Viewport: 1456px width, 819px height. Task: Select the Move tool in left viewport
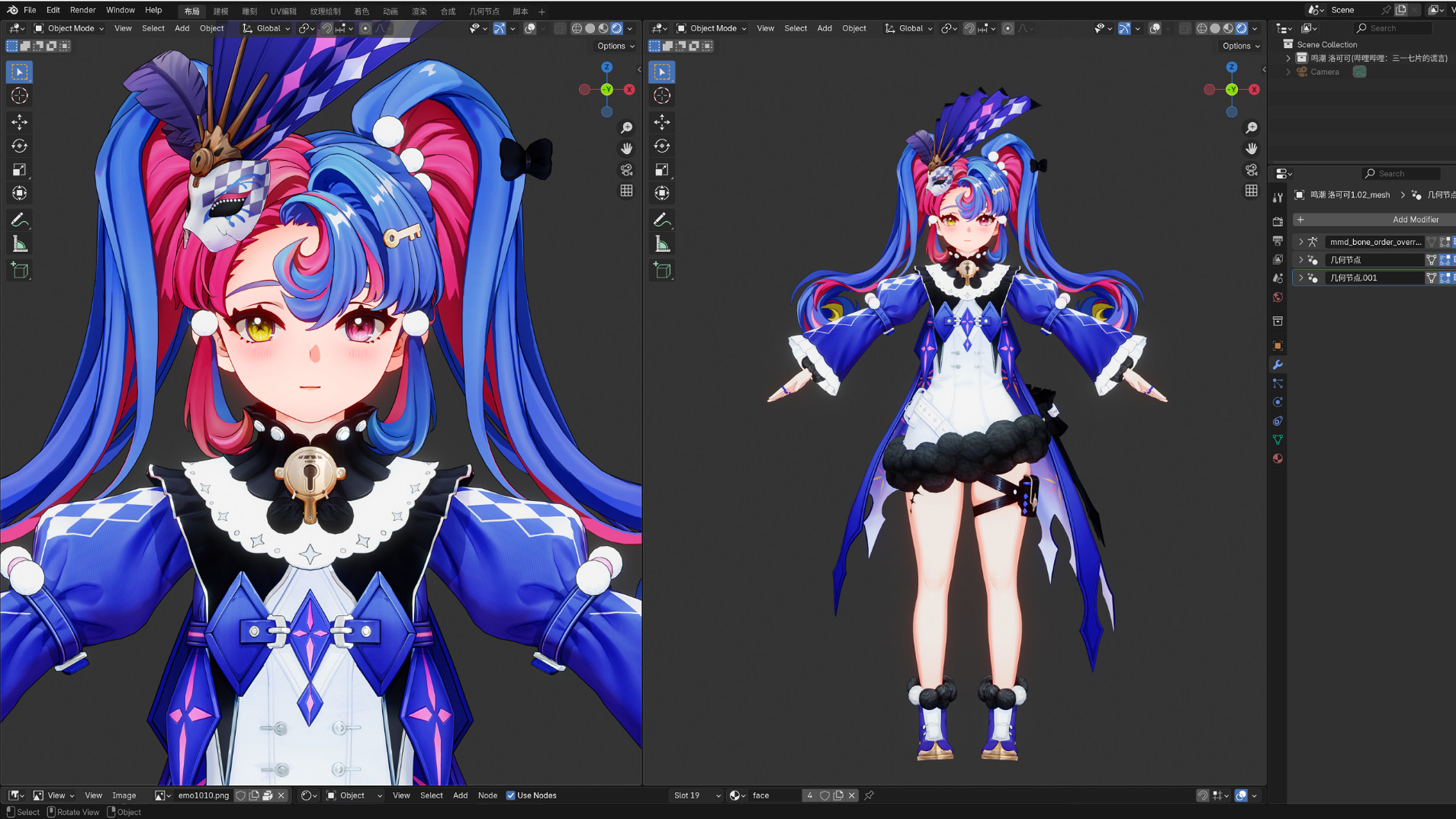pyautogui.click(x=20, y=122)
